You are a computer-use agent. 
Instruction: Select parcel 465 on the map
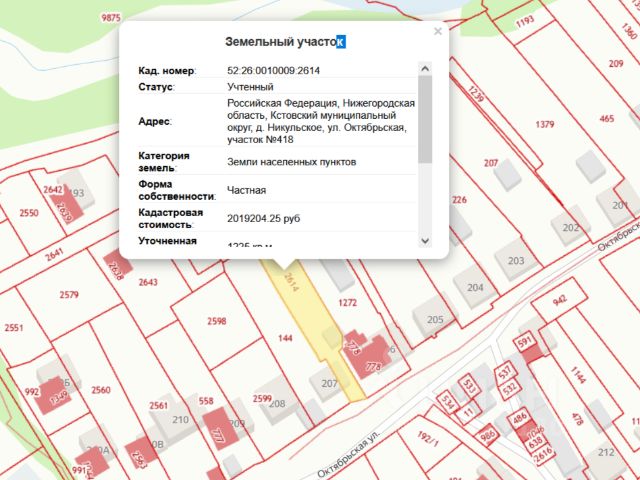point(607,119)
